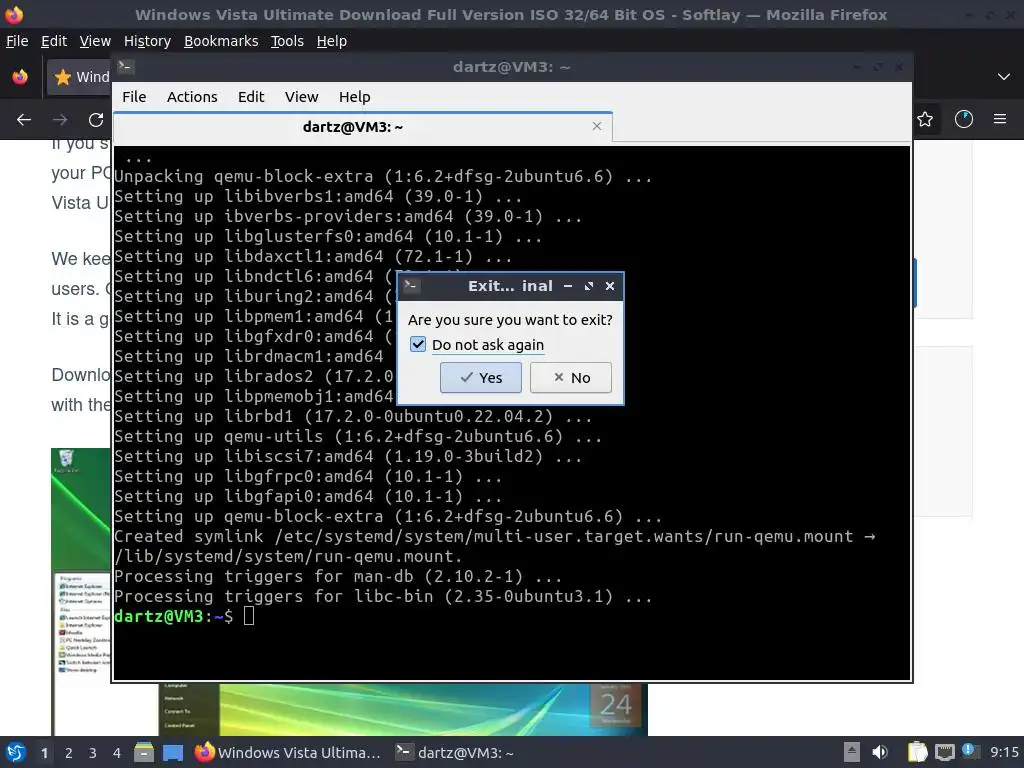Open the terminal Actions menu
This screenshot has width=1024, height=768.
(192, 97)
